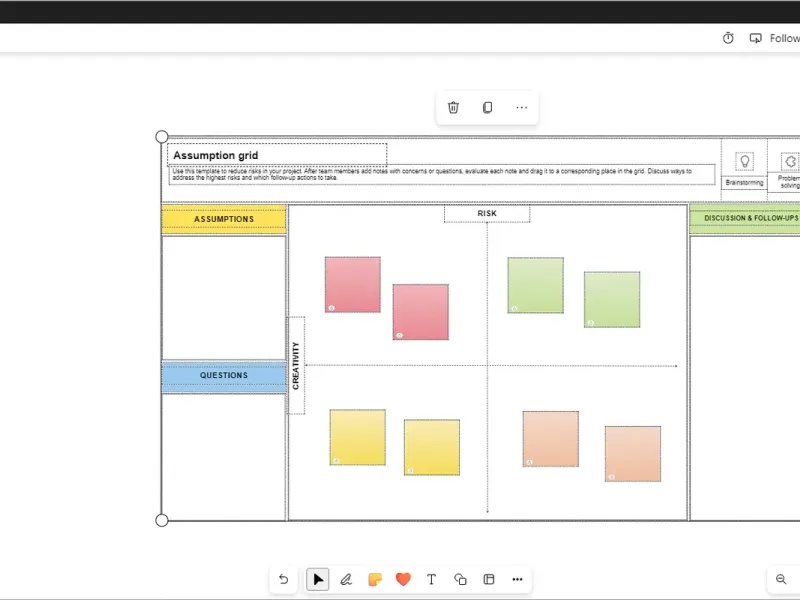Click the DISCUSSION & FOLLOW-UPS green header

[x=745, y=218]
